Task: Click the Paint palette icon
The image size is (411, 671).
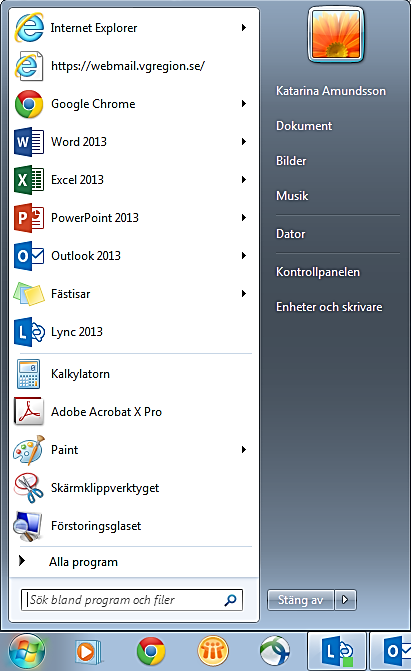Action: (29, 450)
